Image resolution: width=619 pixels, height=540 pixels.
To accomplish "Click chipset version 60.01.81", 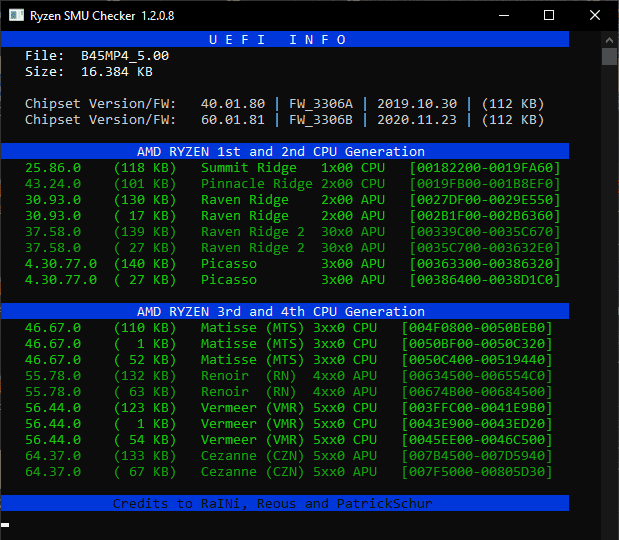I will pos(233,120).
